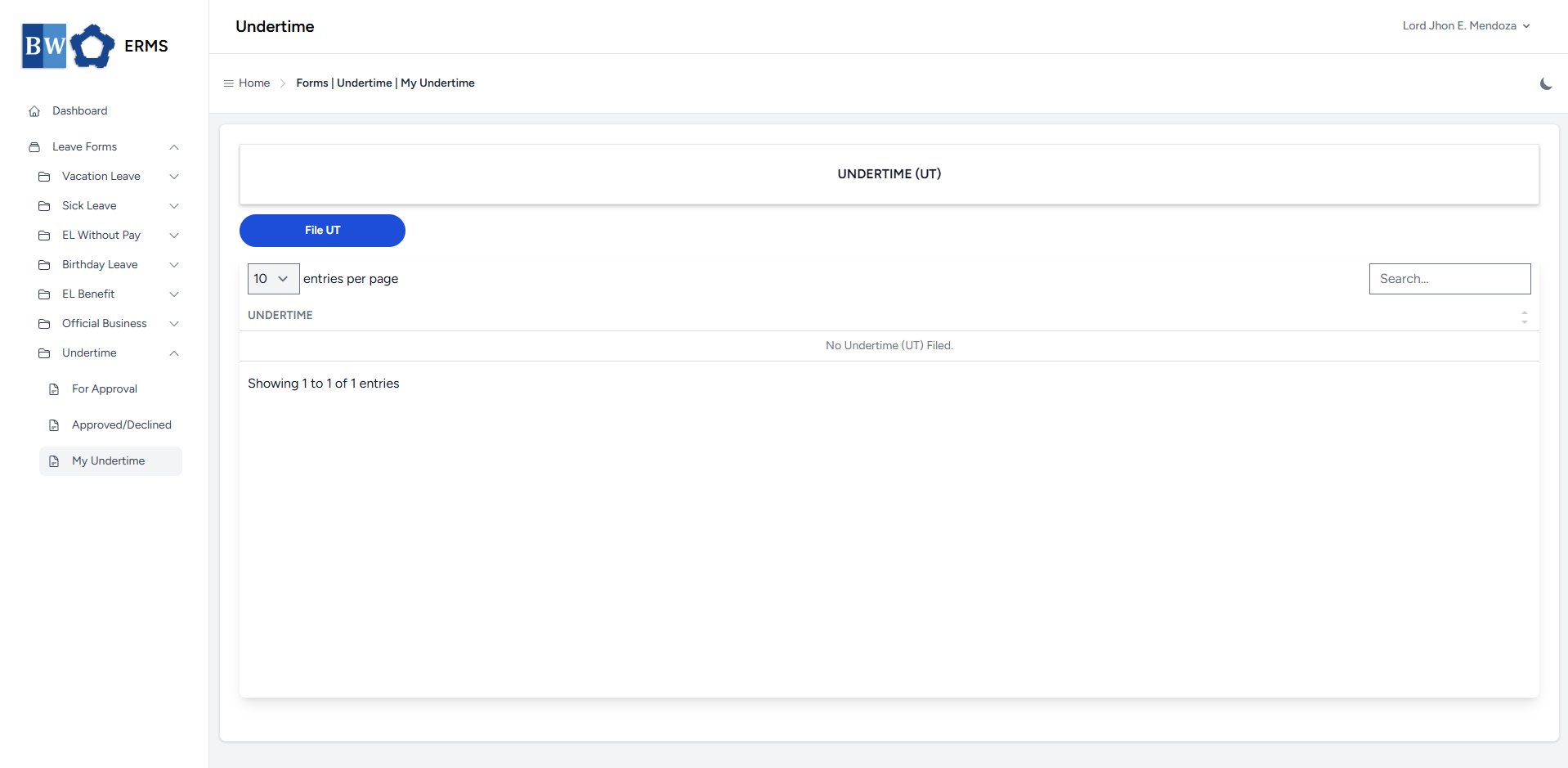Select Sick Leave in the sidebar
Image resolution: width=1568 pixels, height=768 pixels.
click(89, 206)
